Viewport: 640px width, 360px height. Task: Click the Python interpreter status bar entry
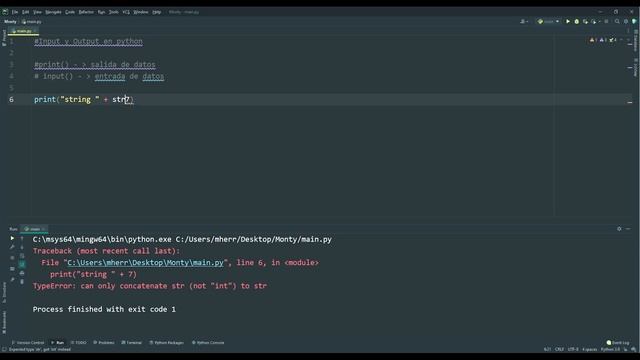[x=610, y=349]
